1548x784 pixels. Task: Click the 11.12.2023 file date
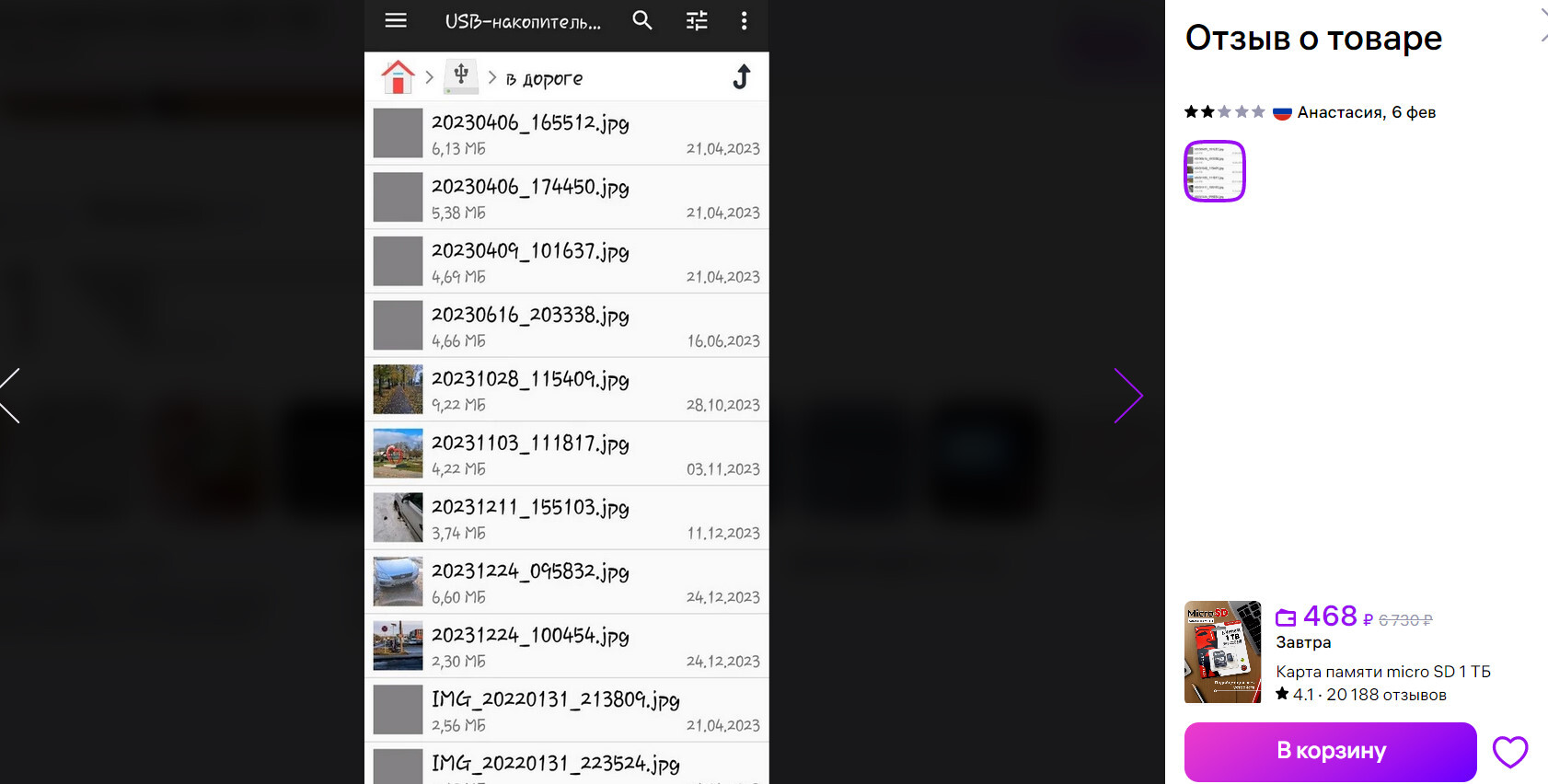pos(723,534)
